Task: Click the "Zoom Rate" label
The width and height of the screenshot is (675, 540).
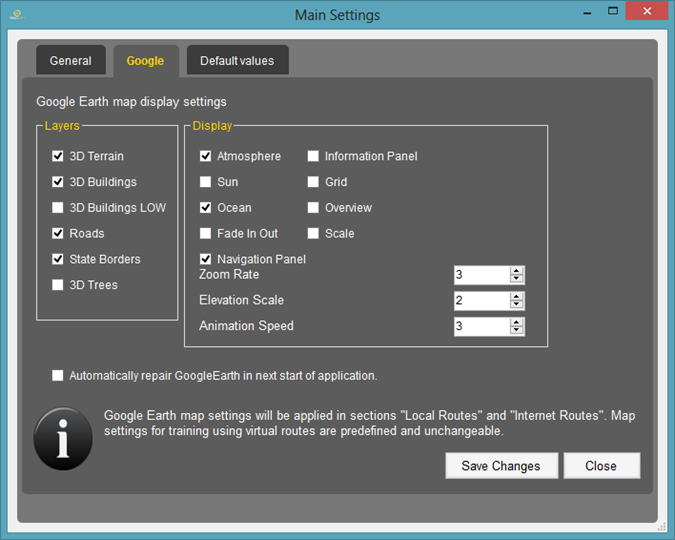Action: [x=229, y=274]
